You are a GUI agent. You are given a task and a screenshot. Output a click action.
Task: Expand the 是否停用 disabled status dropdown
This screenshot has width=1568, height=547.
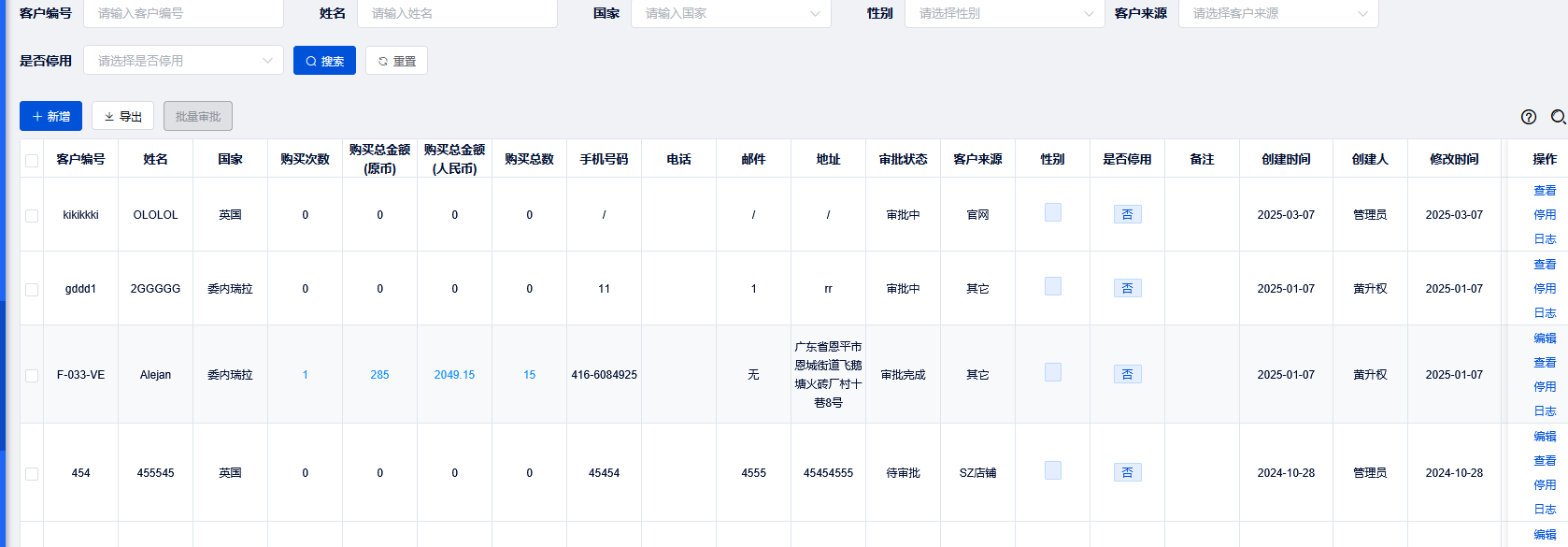coord(183,61)
